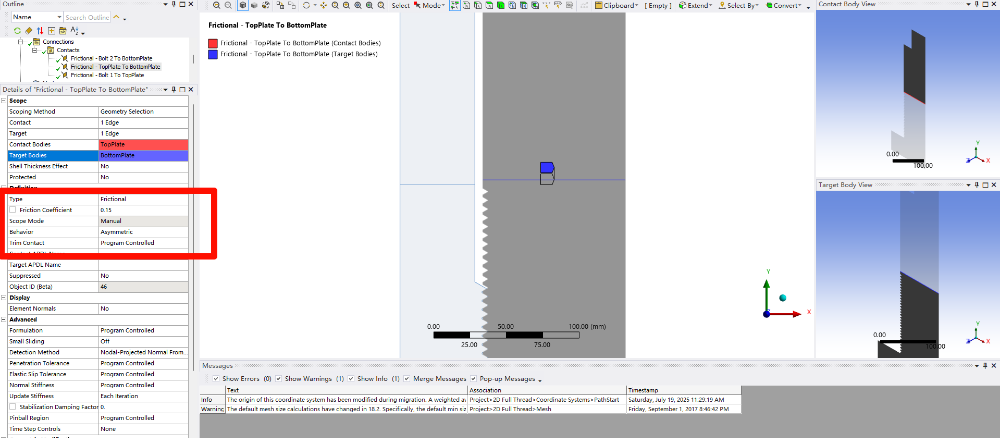Pin the Outline panel
1000x438 pixels.
click(x=173, y=4)
